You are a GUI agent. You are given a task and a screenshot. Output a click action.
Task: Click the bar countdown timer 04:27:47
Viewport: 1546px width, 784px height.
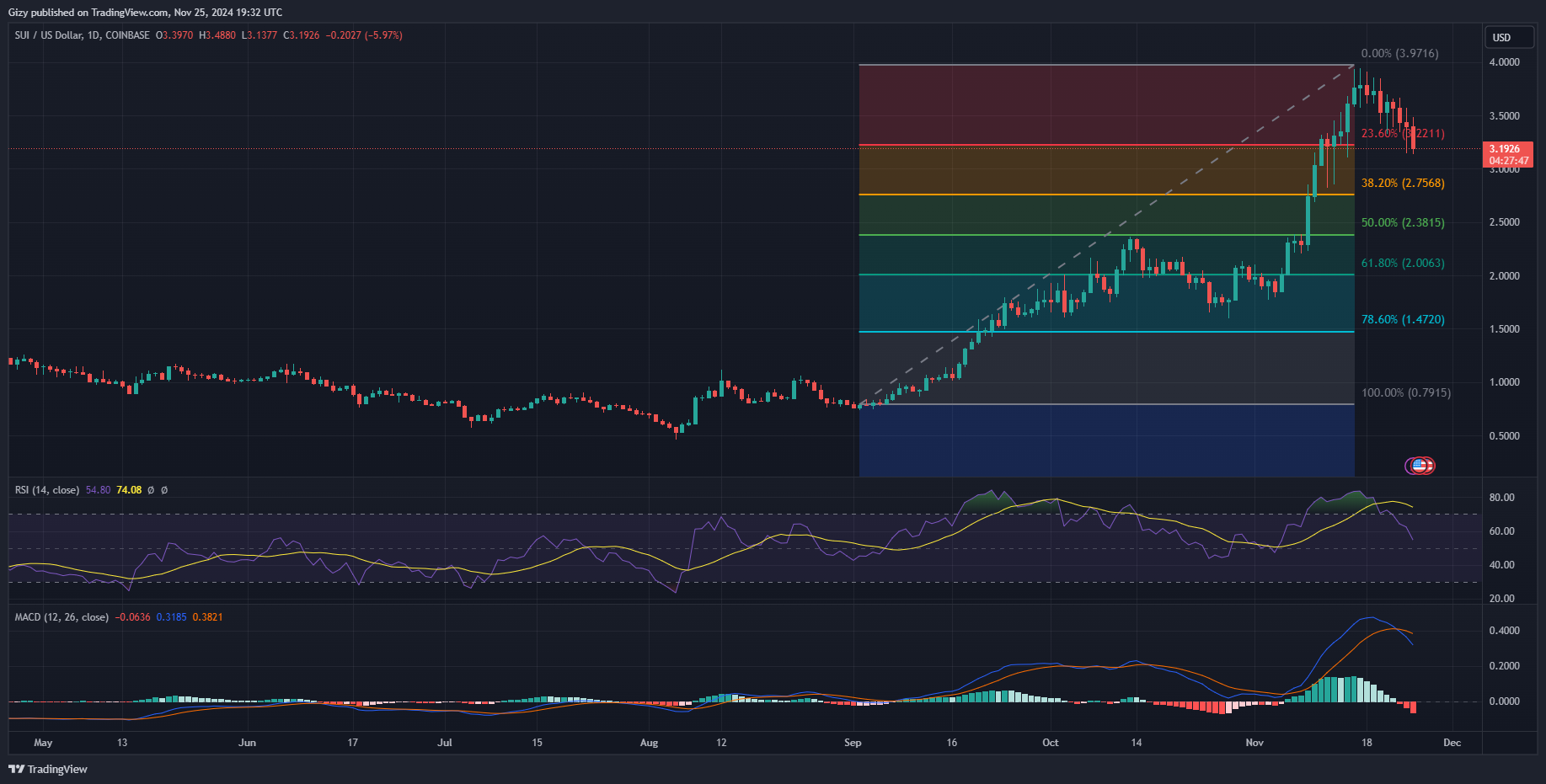(1508, 161)
